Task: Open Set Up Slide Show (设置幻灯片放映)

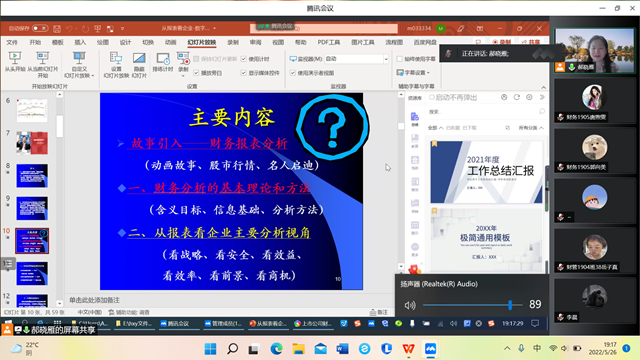Action: (116, 64)
